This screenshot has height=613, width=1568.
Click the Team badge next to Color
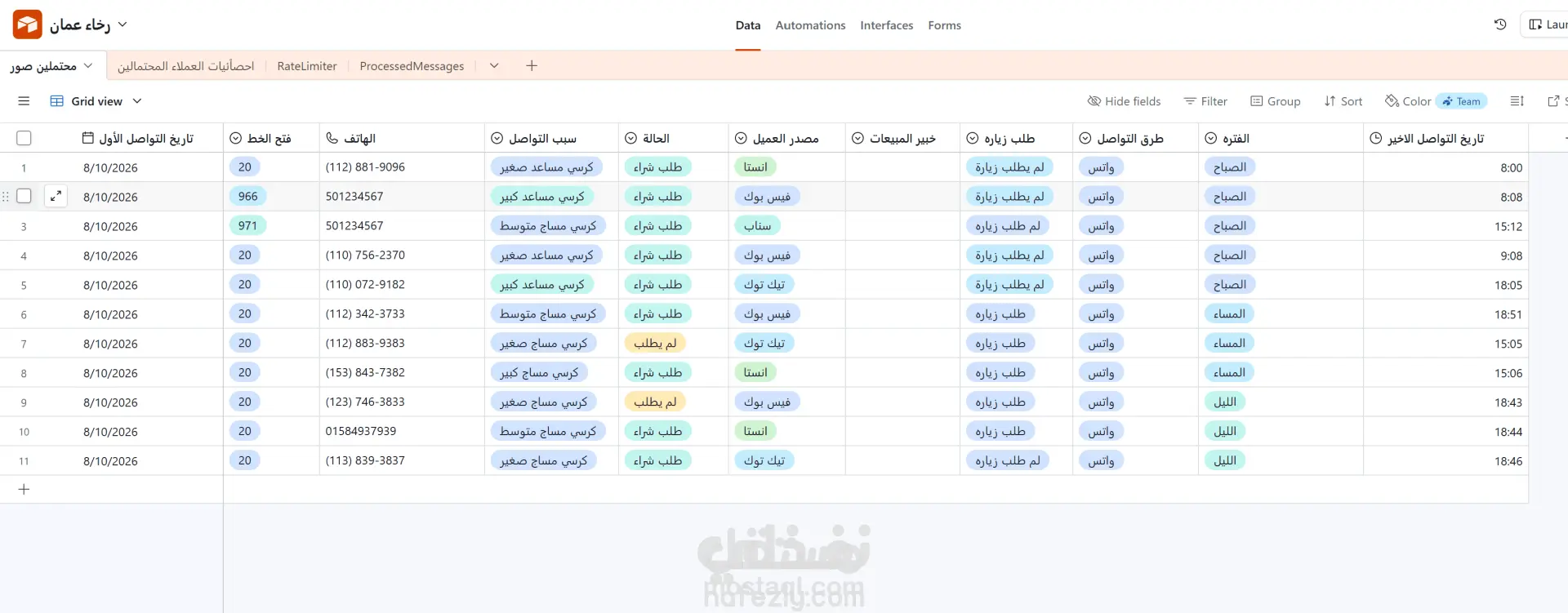tap(1461, 101)
